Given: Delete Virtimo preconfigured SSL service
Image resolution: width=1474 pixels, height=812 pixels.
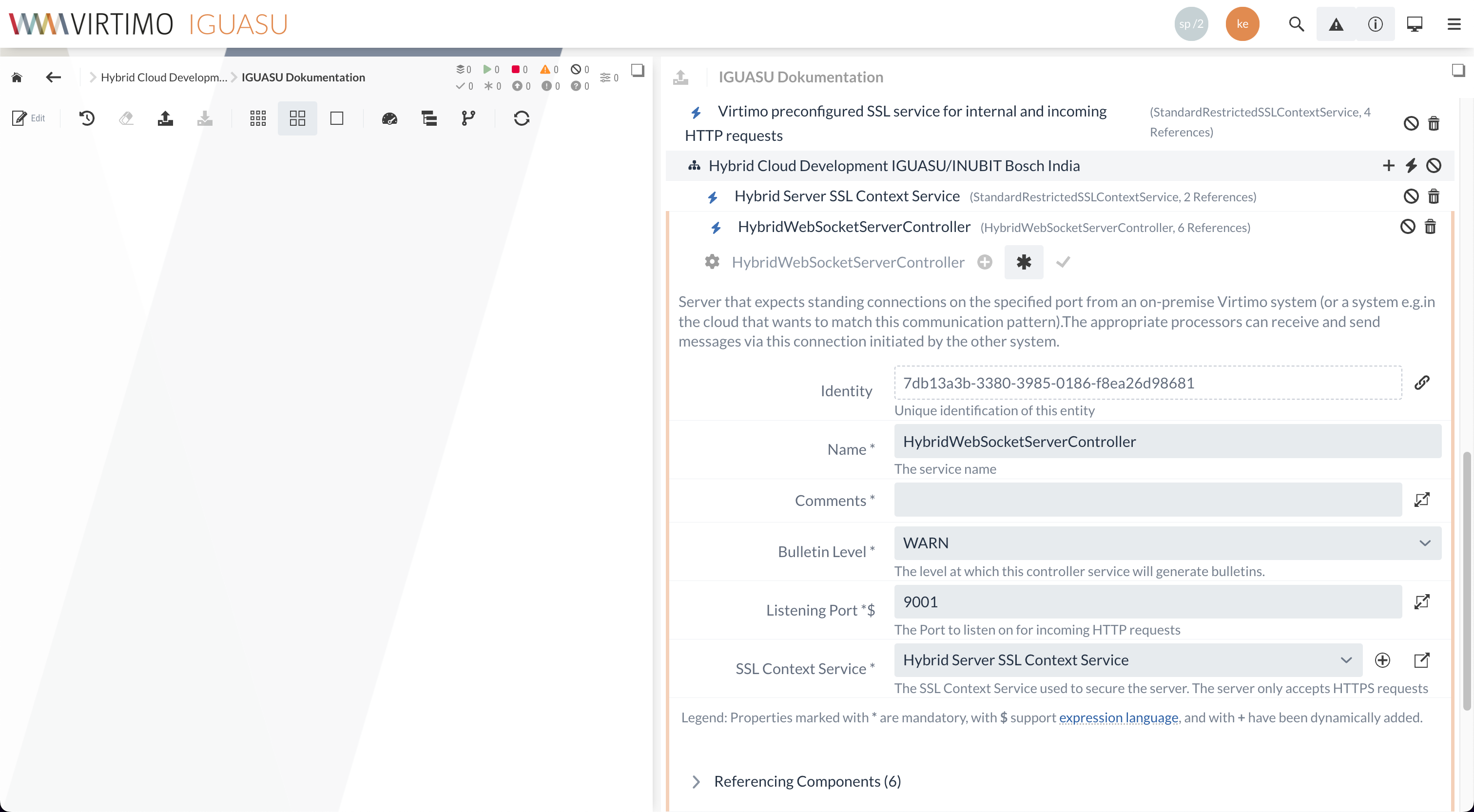Looking at the screenshot, I should click(1434, 123).
